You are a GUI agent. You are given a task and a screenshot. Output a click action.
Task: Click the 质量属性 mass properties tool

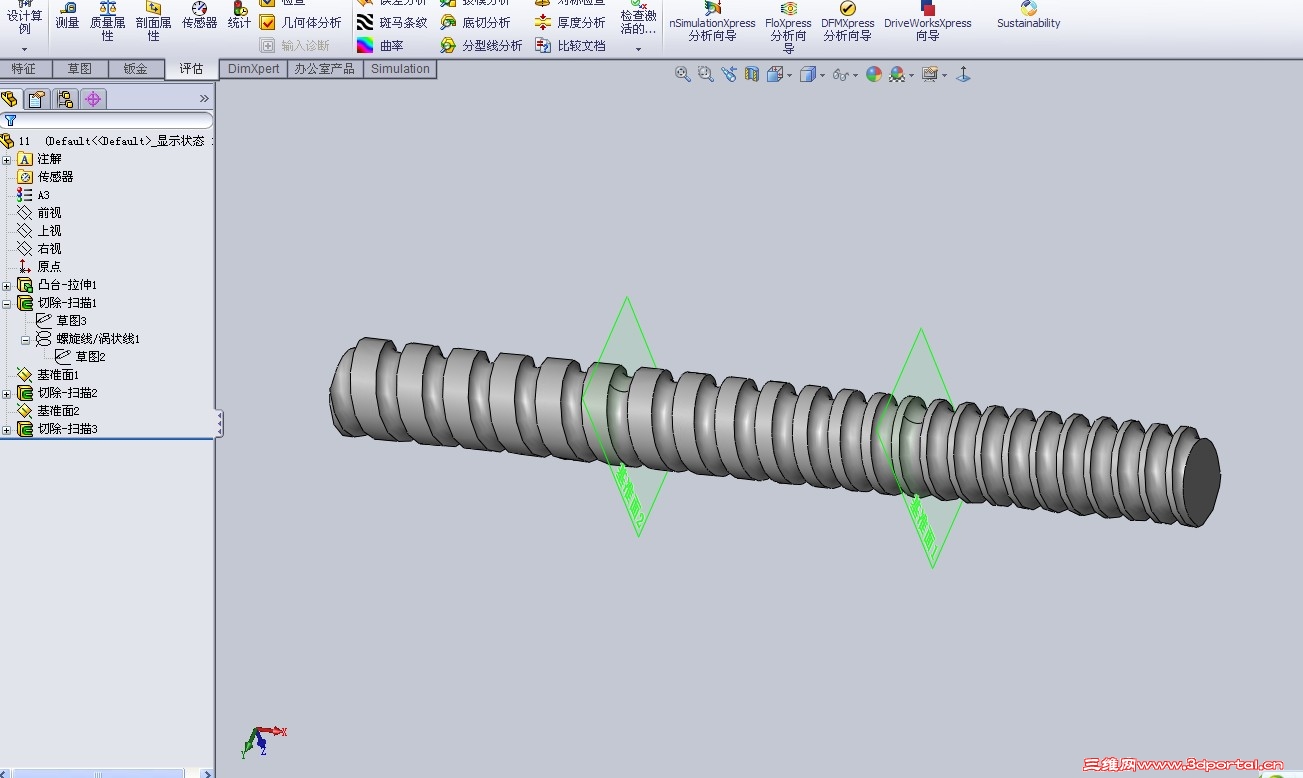click(108, 21)
